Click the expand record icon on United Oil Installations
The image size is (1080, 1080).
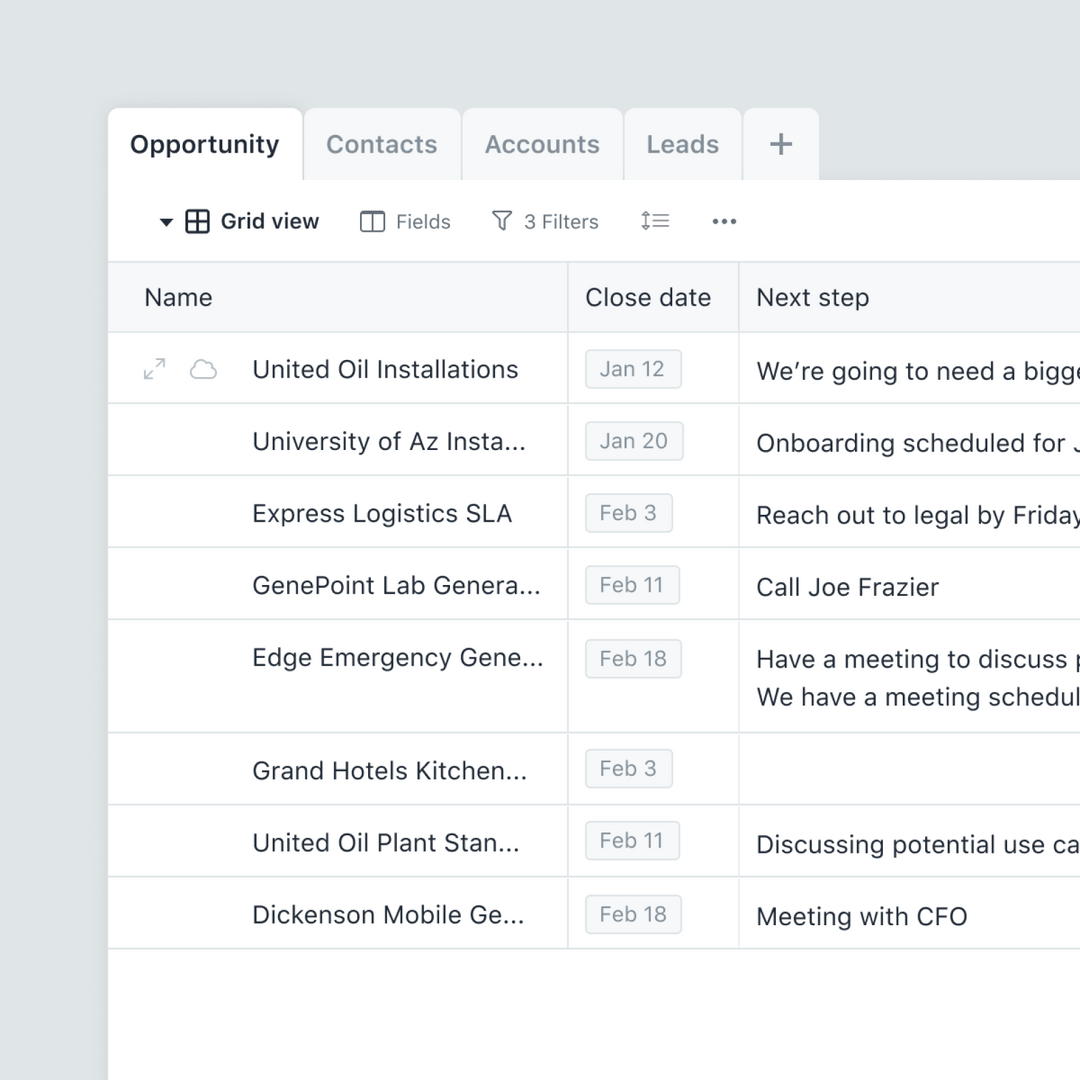tap(153, 368)
